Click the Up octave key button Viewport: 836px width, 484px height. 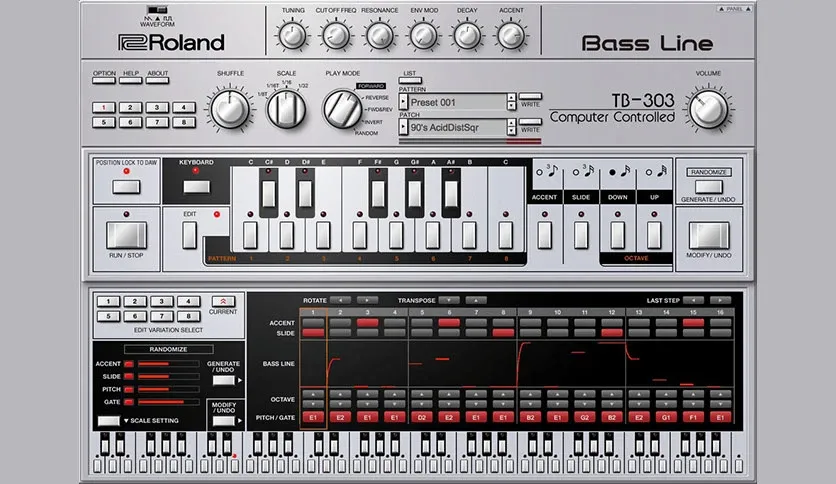pyautogui.click(x=654, y=236)
